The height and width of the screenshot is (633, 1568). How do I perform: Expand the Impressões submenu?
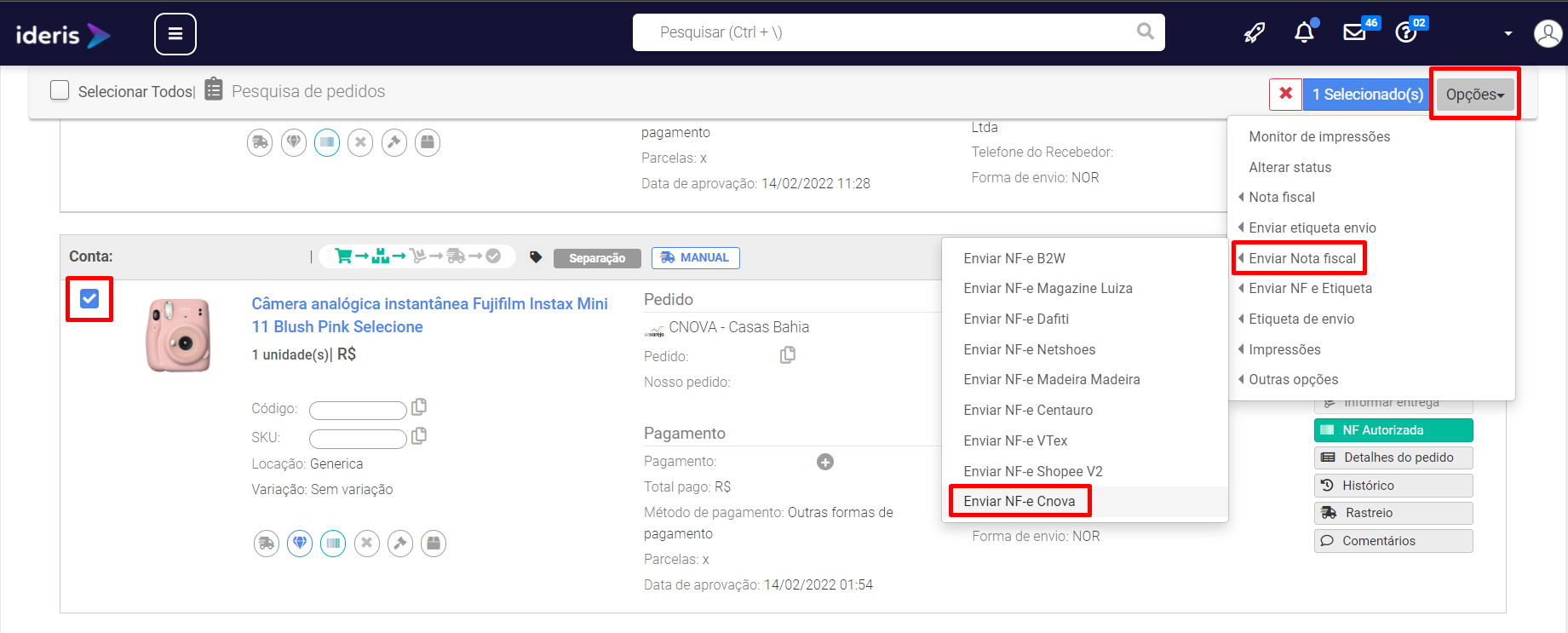(1284, 349)
